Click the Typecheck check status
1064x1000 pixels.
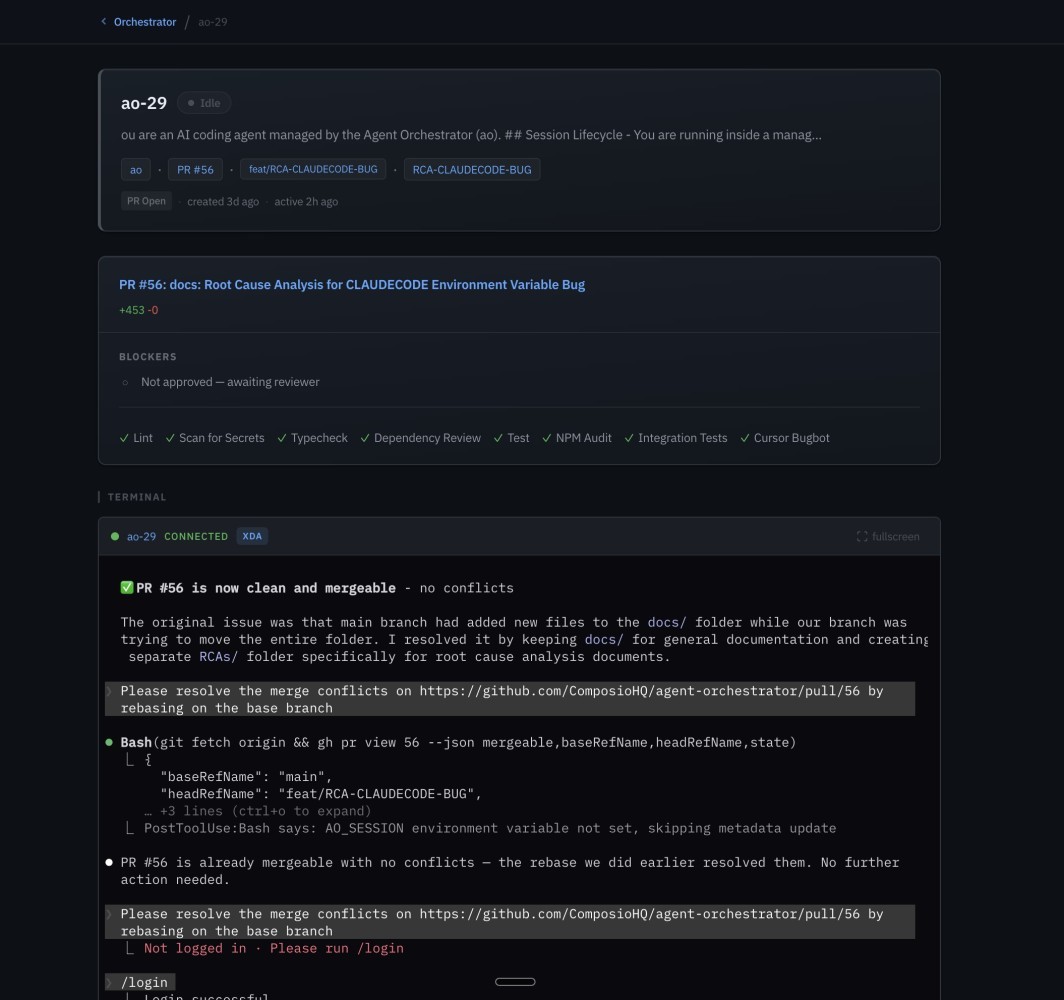(313, 438)
